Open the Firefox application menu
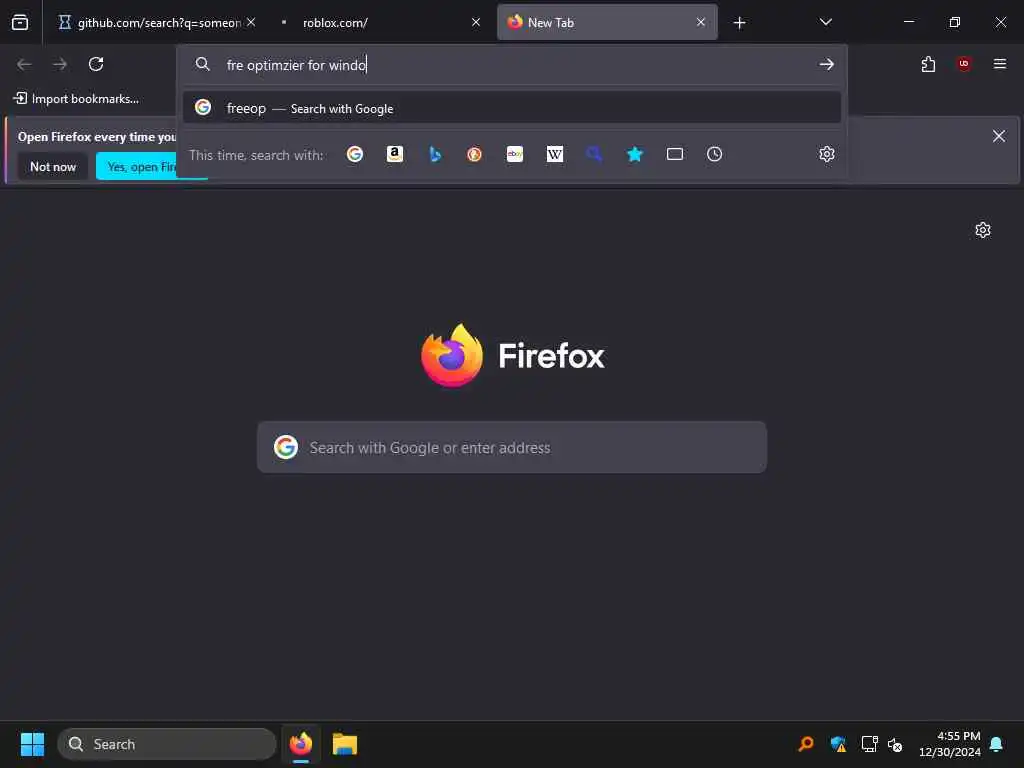Image resolution: width=1024 pixels, height=768 pixels. coord(1000,64)
